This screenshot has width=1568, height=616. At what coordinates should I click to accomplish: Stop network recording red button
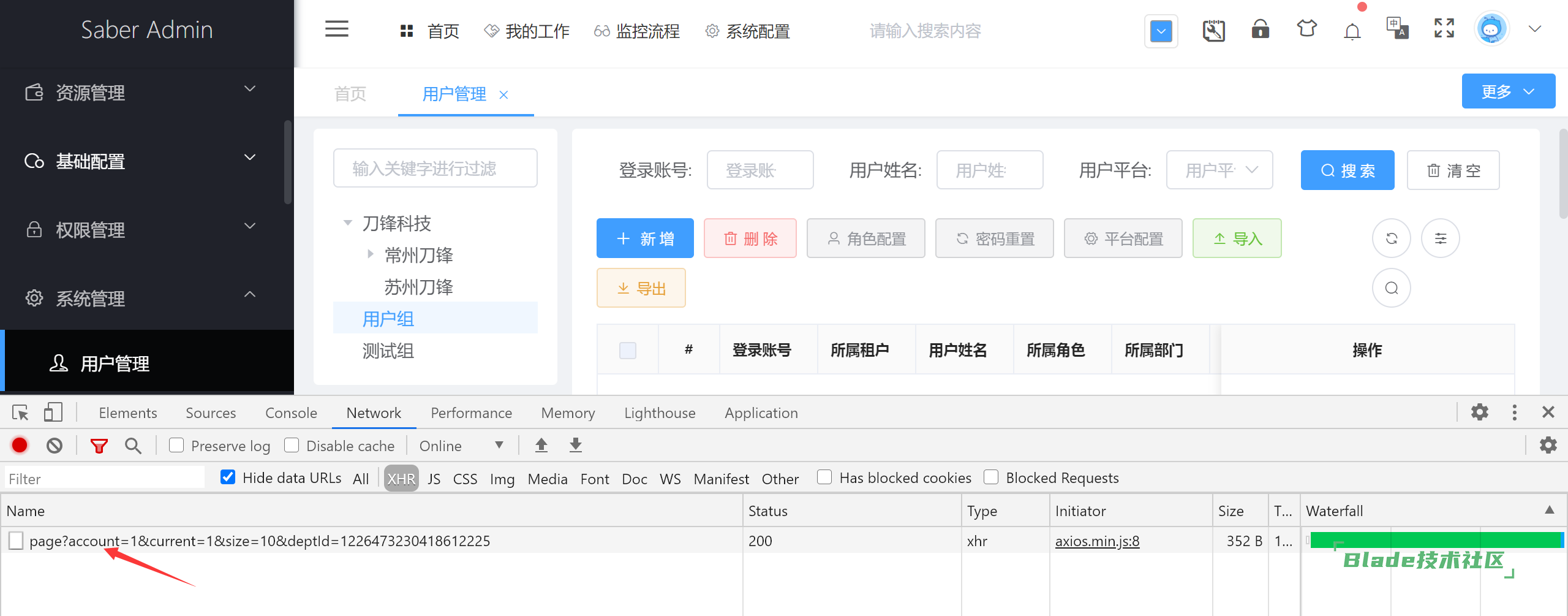[x=20, y=445]
